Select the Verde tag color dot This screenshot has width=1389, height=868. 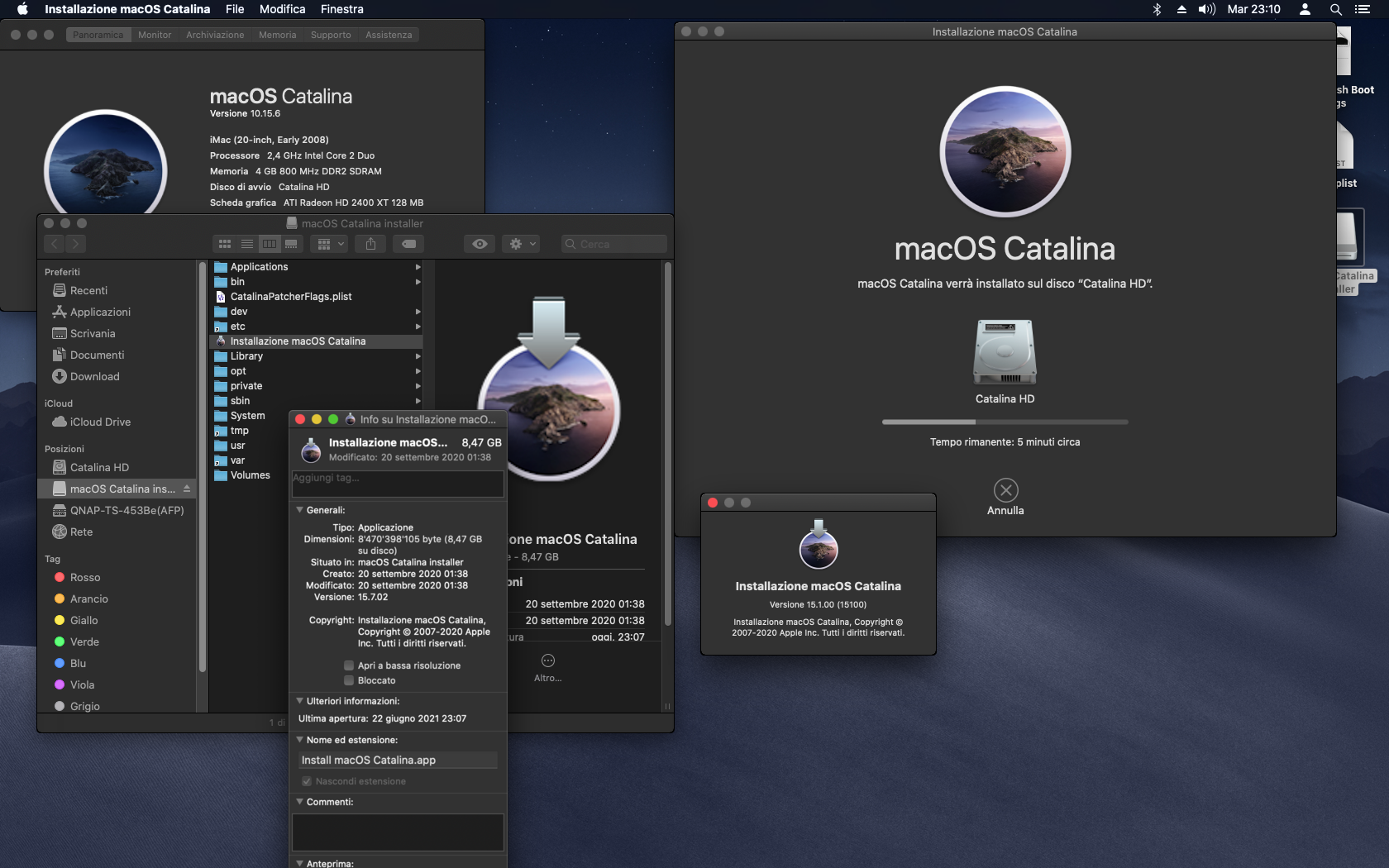60,641
